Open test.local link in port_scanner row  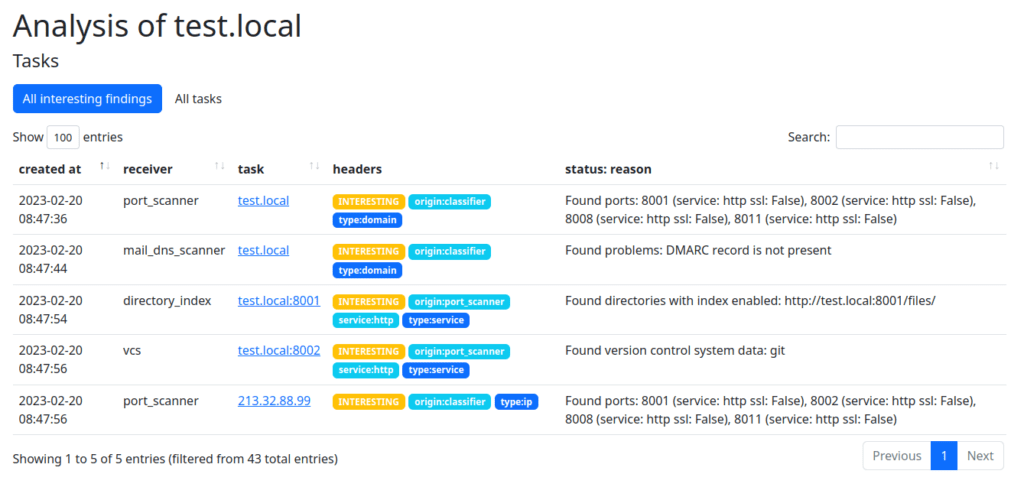(263, 200)
